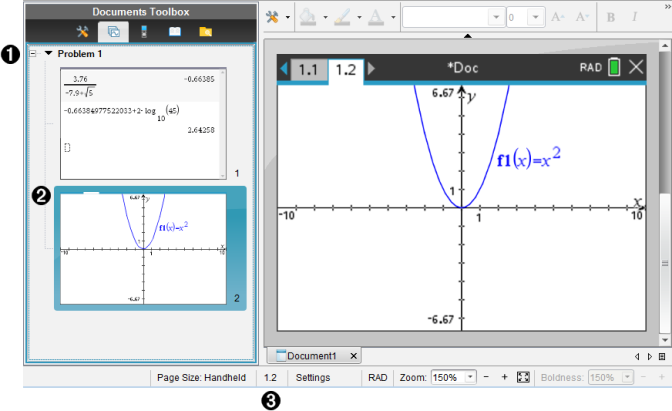This screenshot has width=672, height=411.
Task: Open Settings in the status bar
Action: 312,378
